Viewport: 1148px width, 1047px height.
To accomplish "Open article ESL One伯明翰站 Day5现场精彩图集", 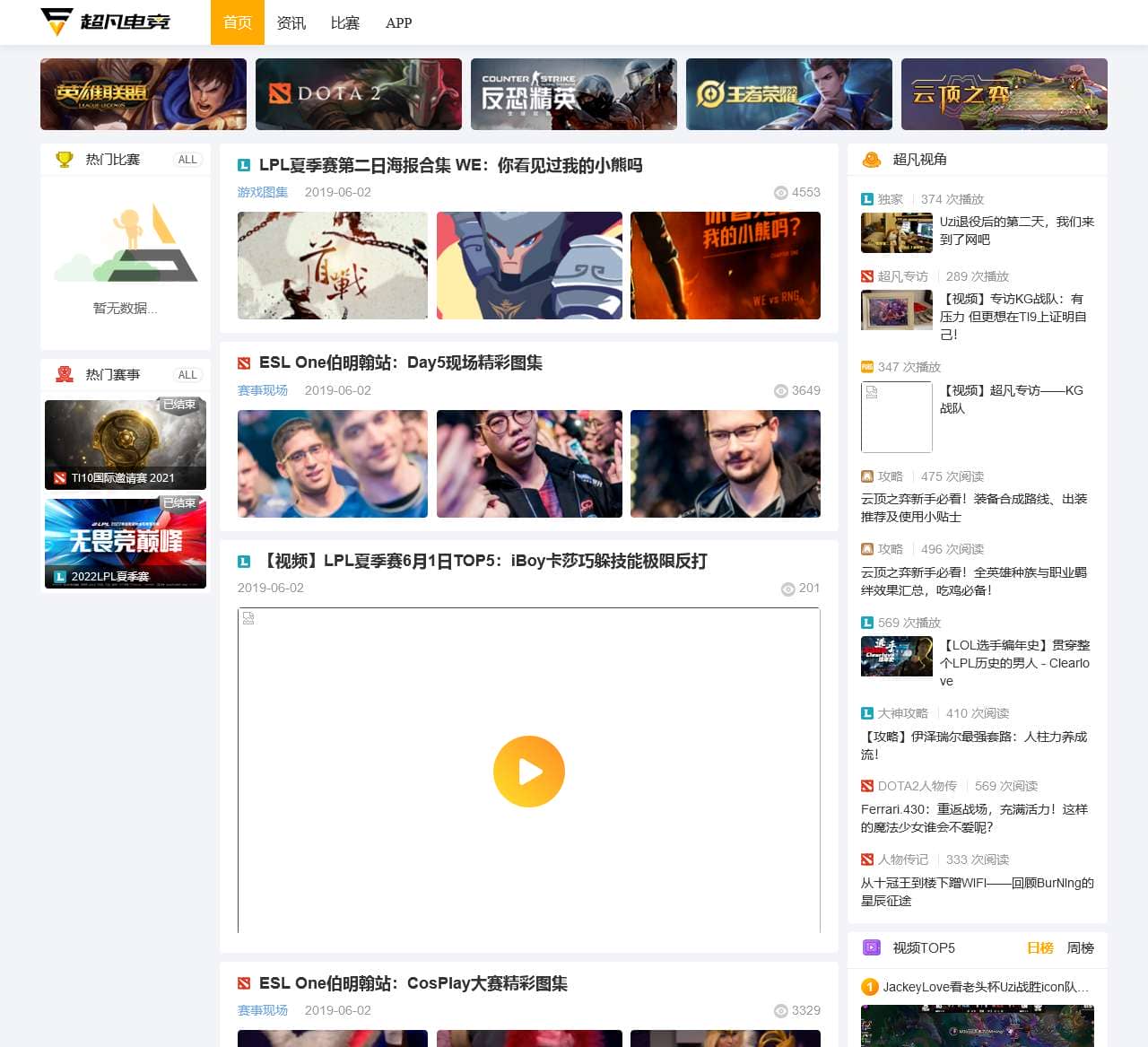I will [401, 362].
